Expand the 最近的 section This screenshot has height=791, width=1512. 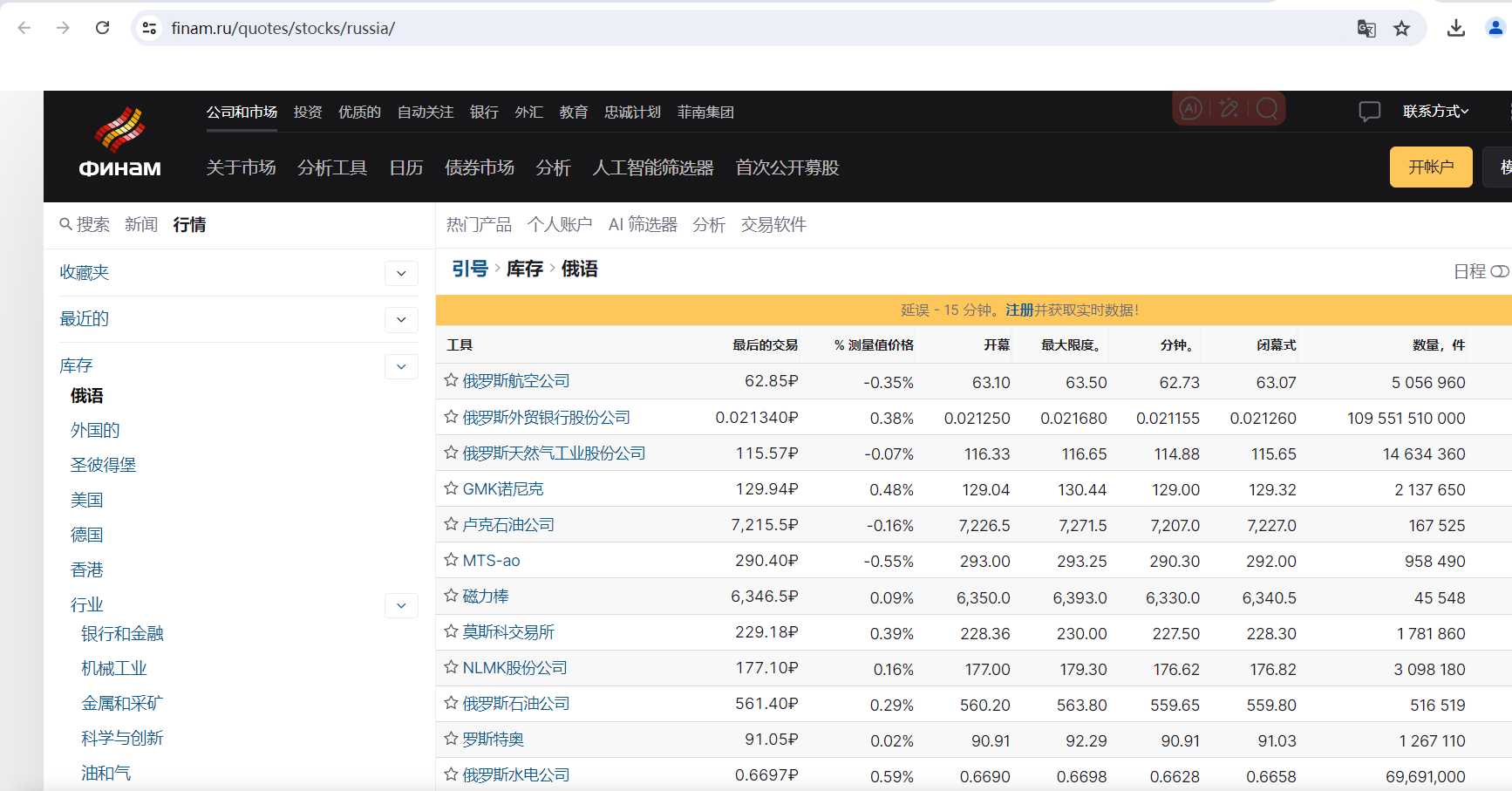[401, 319]
